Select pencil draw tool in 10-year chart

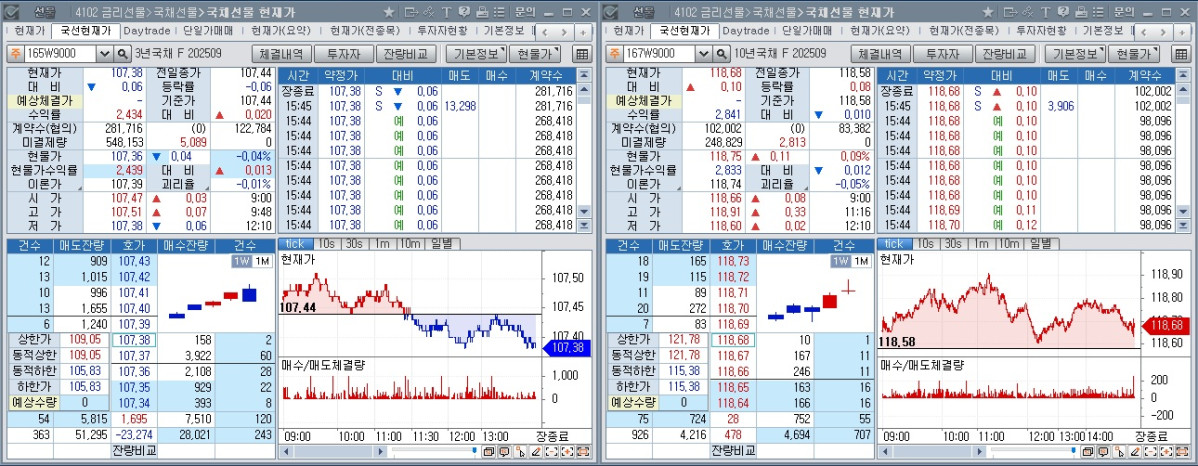pos(1135,451)
